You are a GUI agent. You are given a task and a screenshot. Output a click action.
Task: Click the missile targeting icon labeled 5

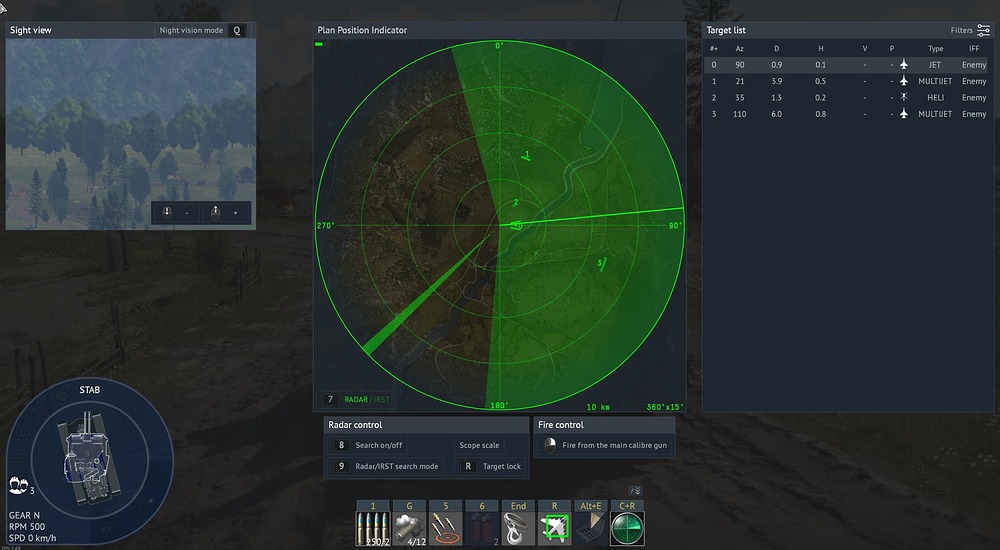[446, 528]
